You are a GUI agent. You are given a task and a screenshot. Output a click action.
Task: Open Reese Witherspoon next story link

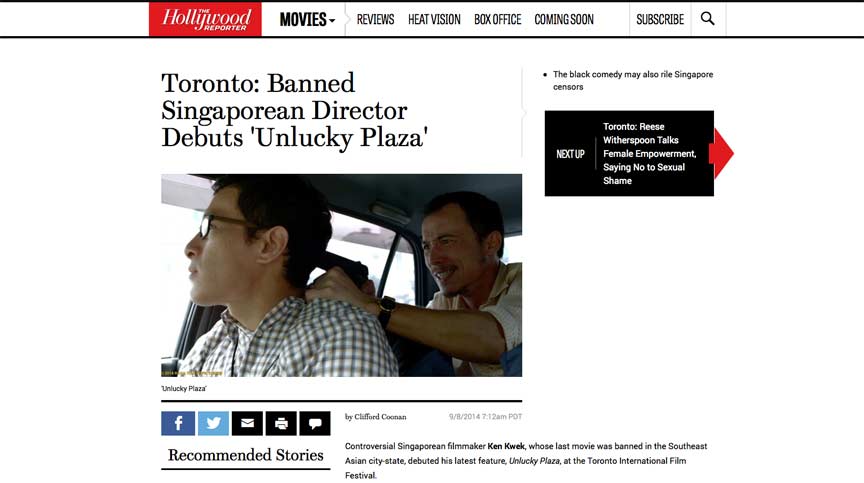pos(649,154)
